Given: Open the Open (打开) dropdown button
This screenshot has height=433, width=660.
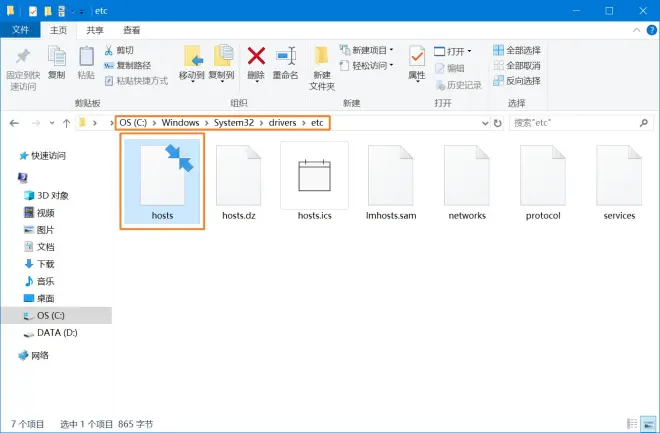Looking at the screenshot, I should coord(453,51).
